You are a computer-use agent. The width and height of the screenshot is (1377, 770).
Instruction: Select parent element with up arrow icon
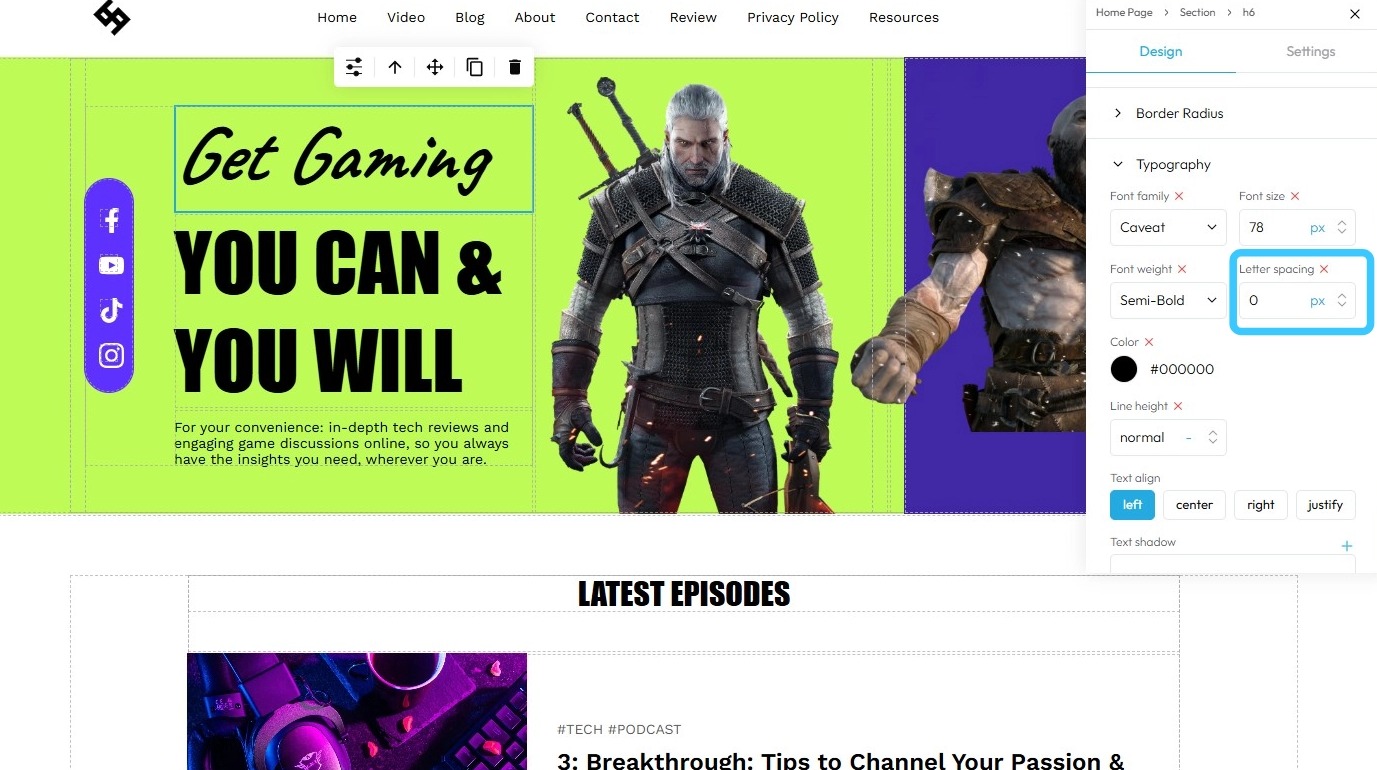coord(395,67)
